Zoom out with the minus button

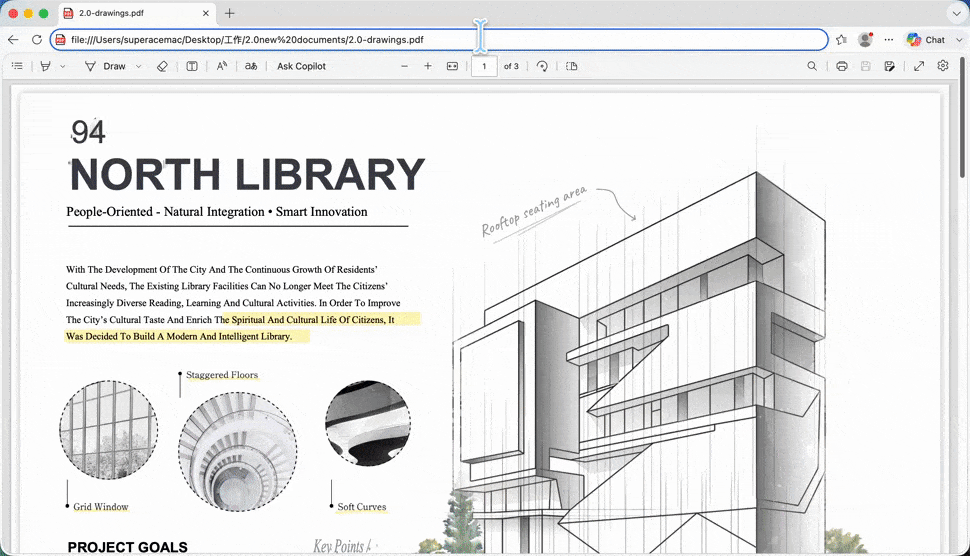click(x=405, y=66)
